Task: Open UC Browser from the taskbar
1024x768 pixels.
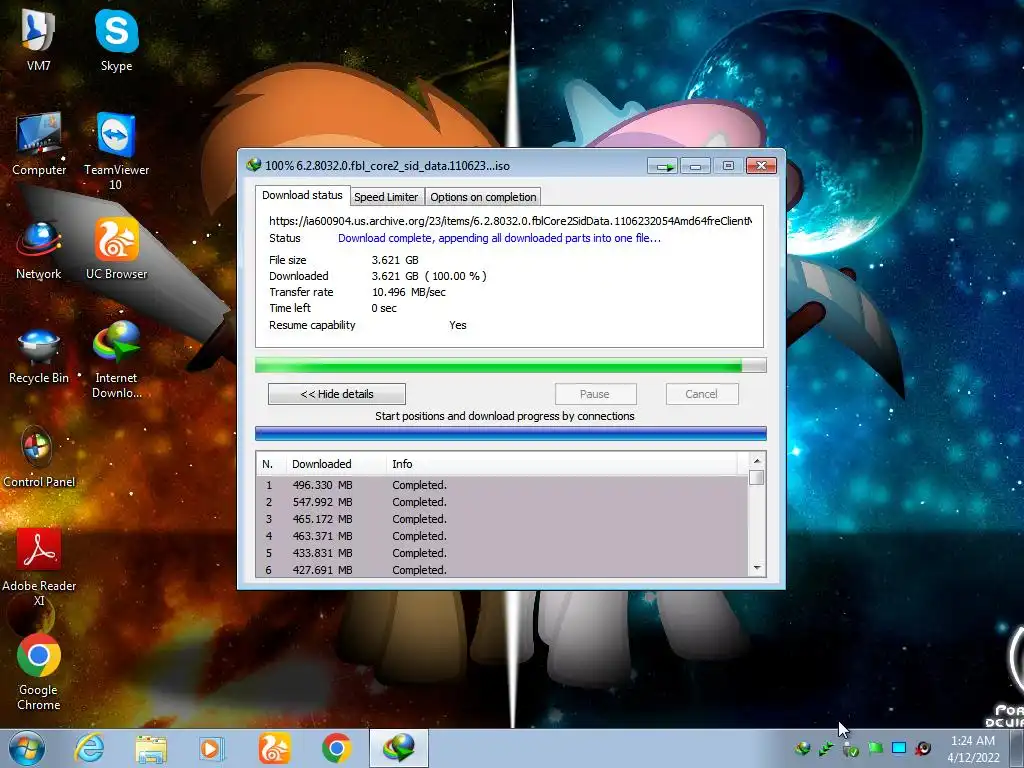Action: coord(274,748)
